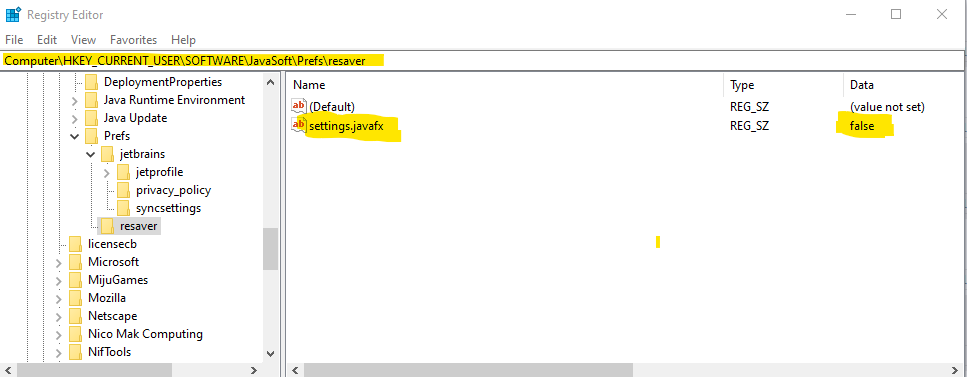This screenshot has height=377, width=967.
Task: Click tree pane scroll up arrow
Action: point(270,81)
